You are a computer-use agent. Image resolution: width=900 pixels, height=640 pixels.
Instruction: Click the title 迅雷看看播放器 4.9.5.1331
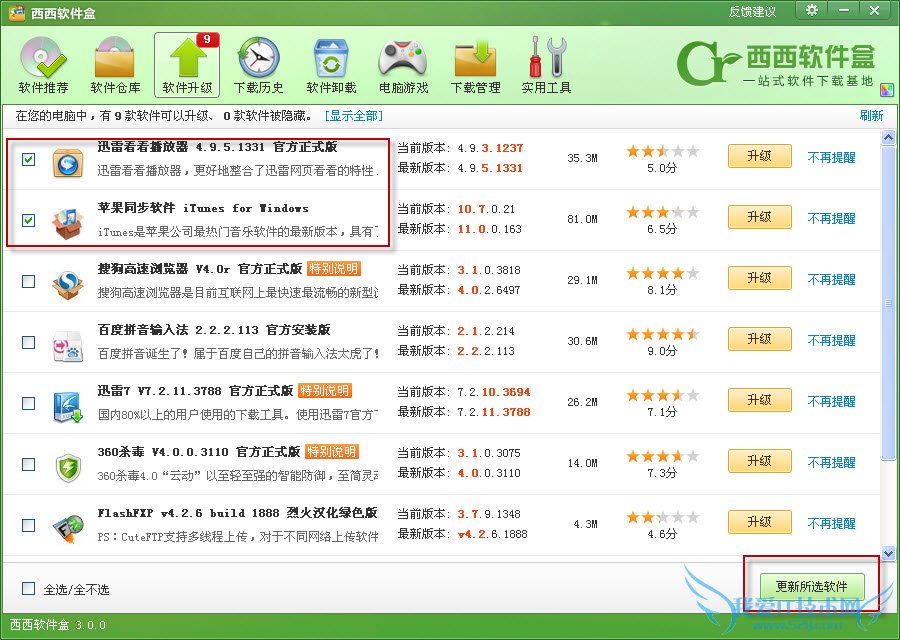pyautogui.click(x=218, y=147)
